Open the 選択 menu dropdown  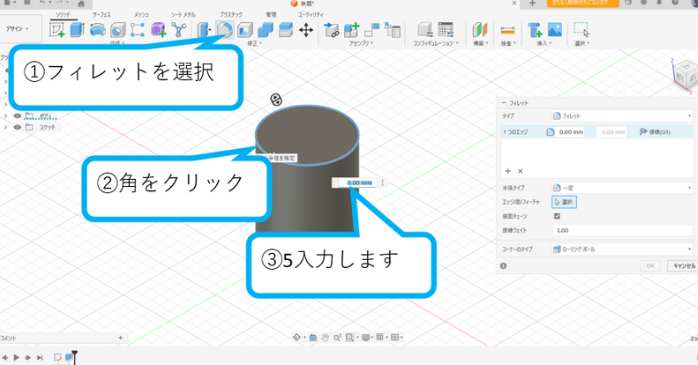[x=582, y=44]
